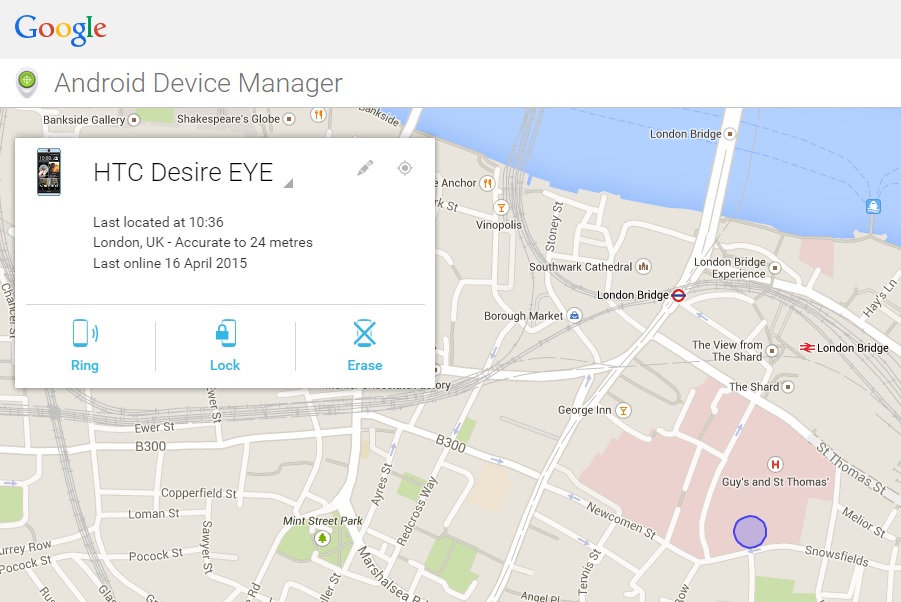Click the Erase phone icon
This screenshot has height=602, width=901.
click(x=364, y=333)
